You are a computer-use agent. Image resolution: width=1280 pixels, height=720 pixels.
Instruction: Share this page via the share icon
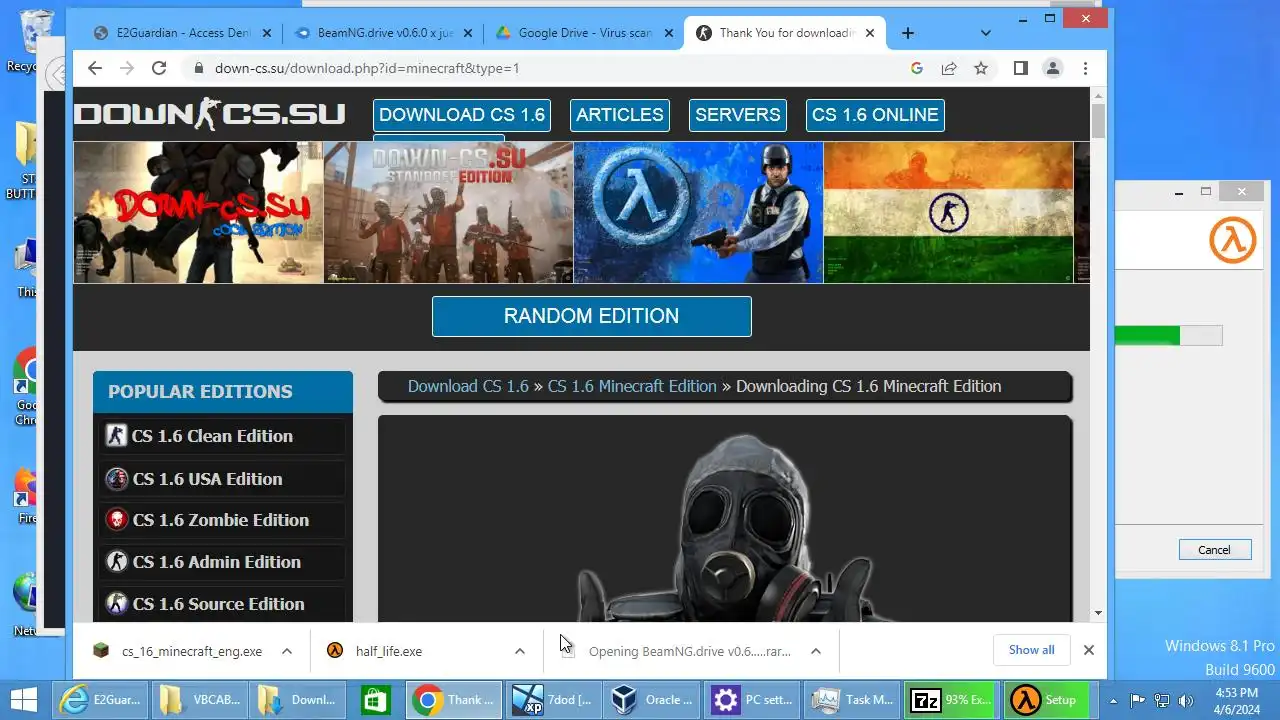pyautogui.click(x=948, y=68)
